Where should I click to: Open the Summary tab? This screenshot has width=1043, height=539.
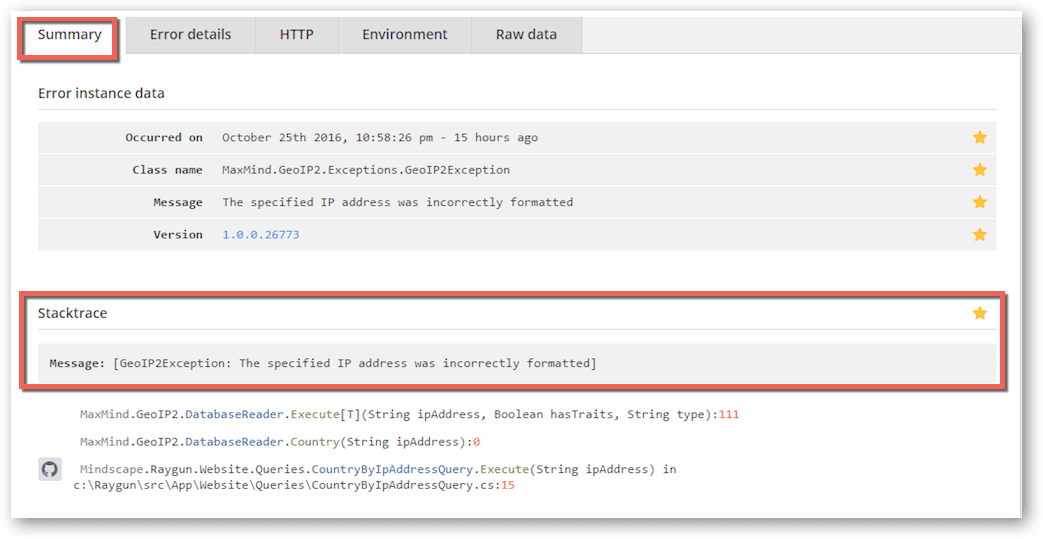click(69, 35)
